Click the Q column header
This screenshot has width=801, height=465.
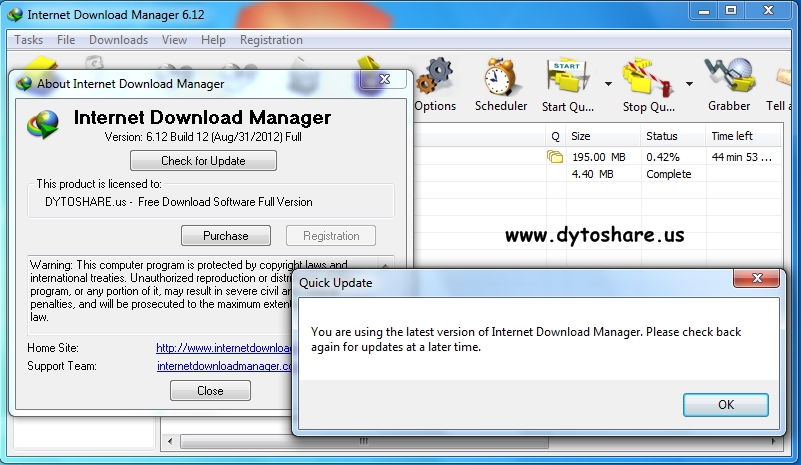coord(556,136)
